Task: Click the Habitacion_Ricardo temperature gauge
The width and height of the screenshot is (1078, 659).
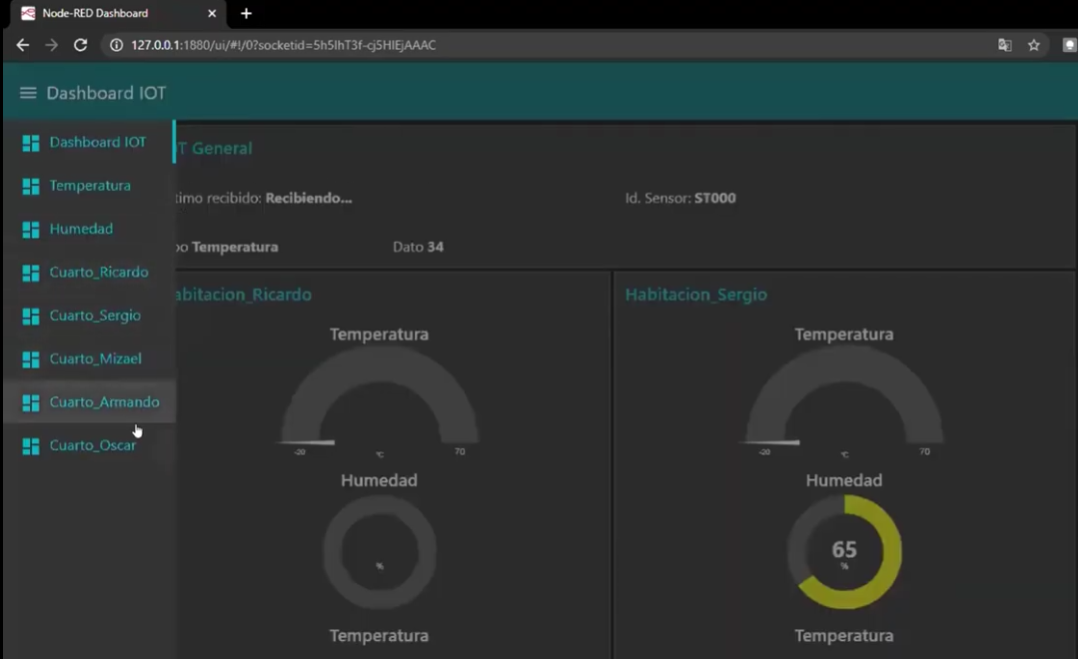Action: [x=380, y=396]
